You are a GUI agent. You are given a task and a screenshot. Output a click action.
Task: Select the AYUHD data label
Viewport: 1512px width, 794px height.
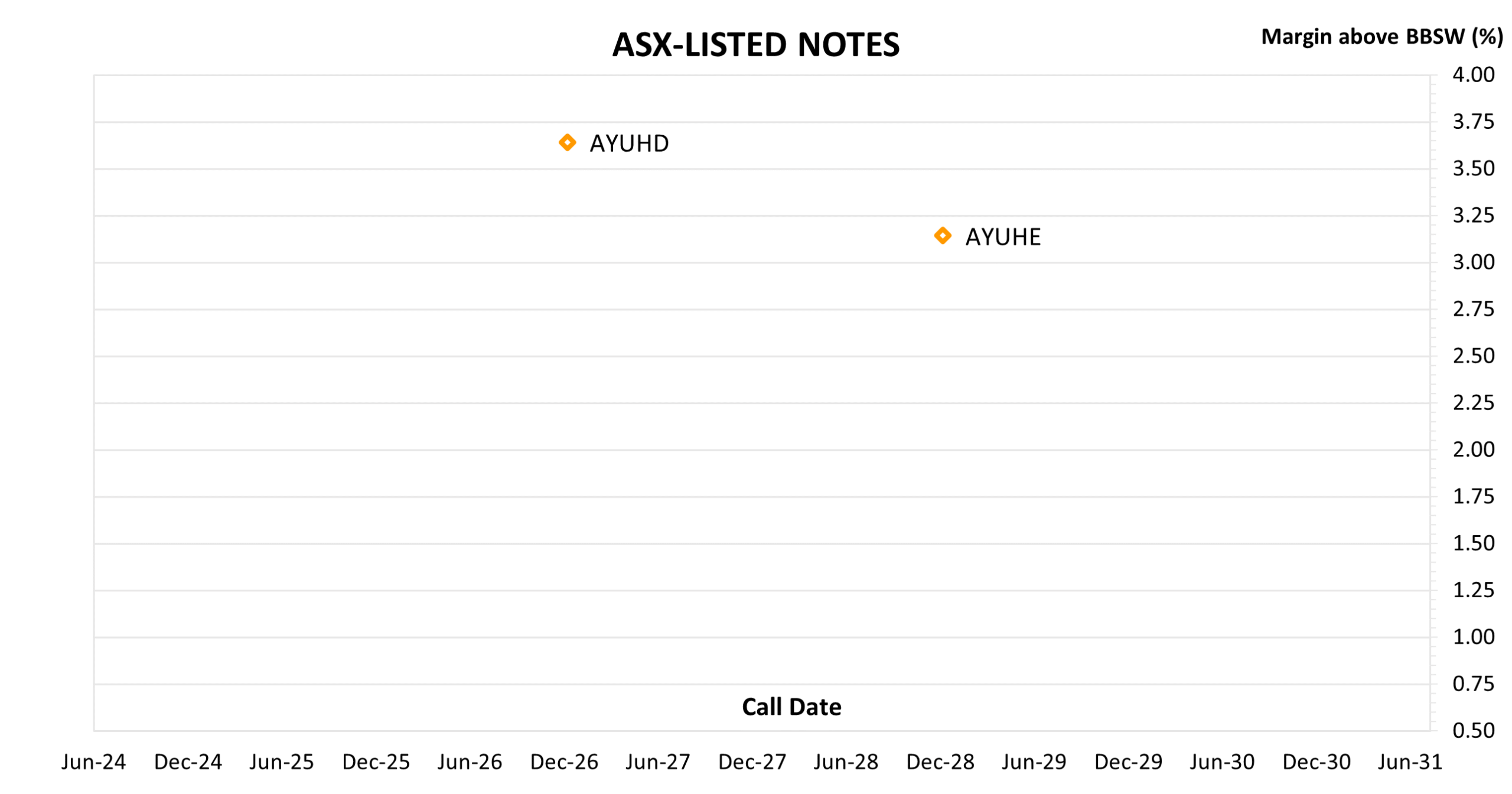[629, 144]
